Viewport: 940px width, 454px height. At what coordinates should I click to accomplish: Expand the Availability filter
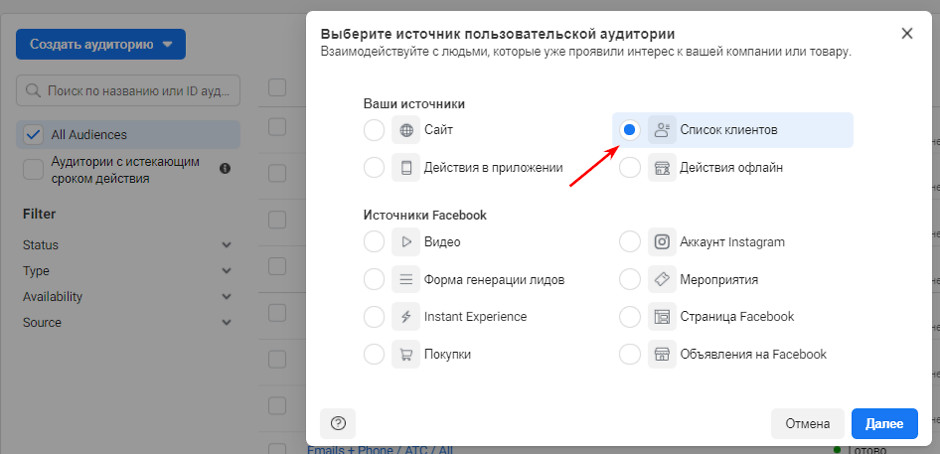(x=226, y=297)
